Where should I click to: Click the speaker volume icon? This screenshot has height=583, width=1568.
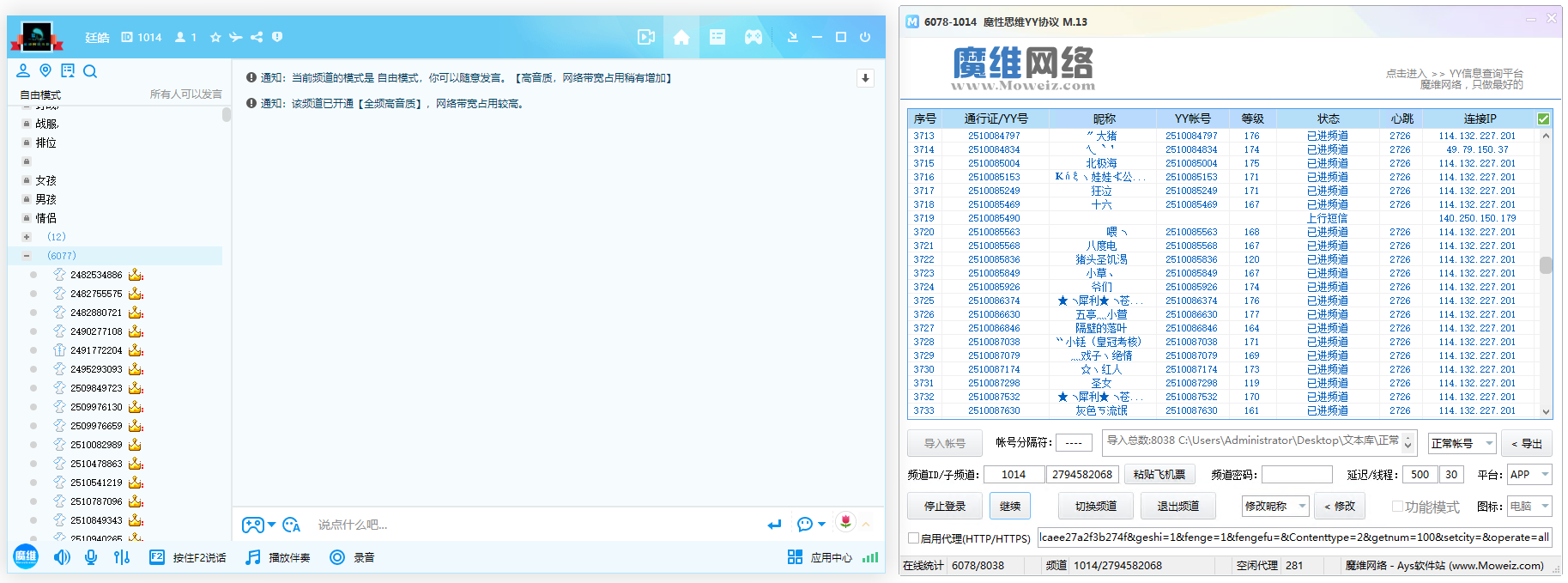62,557
